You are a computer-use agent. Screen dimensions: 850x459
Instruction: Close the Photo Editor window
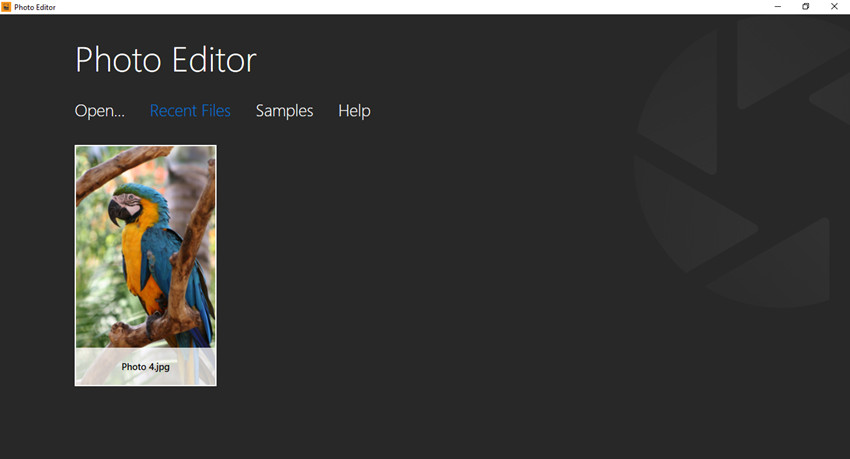[x=834, y=7]
